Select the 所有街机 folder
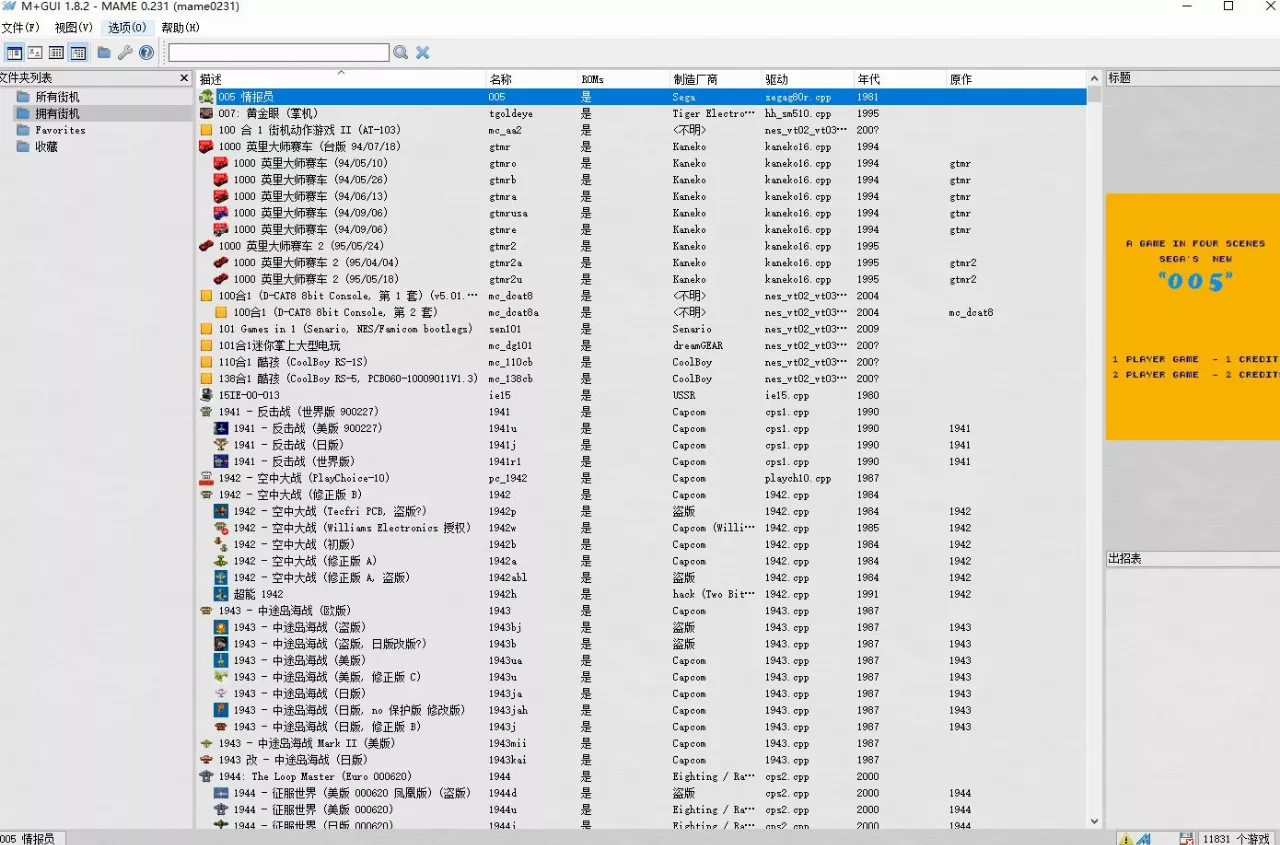The image size is (1280, 845). pyautogui.click(x=57, y=97)
